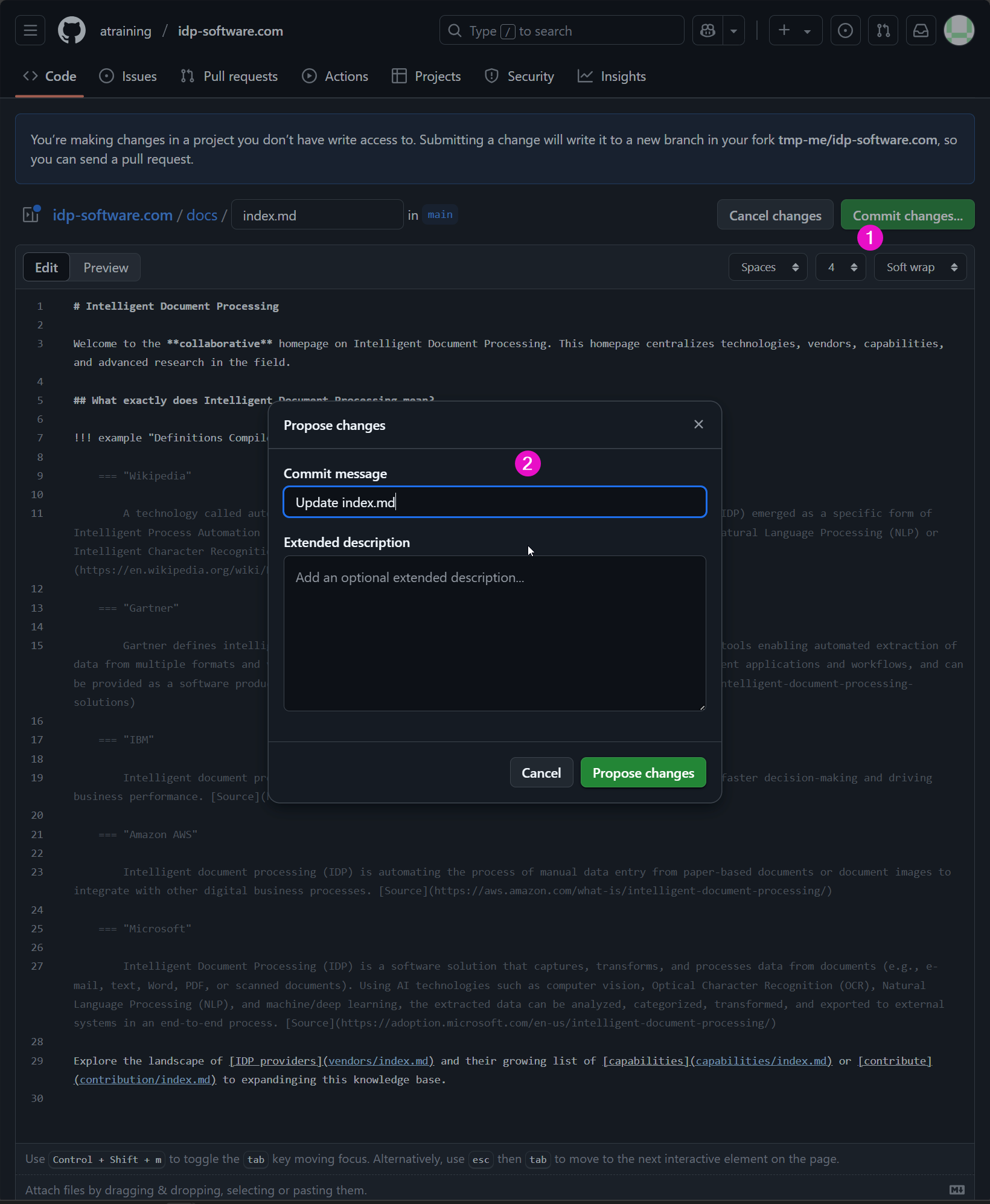Click the Markdown supported icon at bottom

click(x=957, y=1190)
